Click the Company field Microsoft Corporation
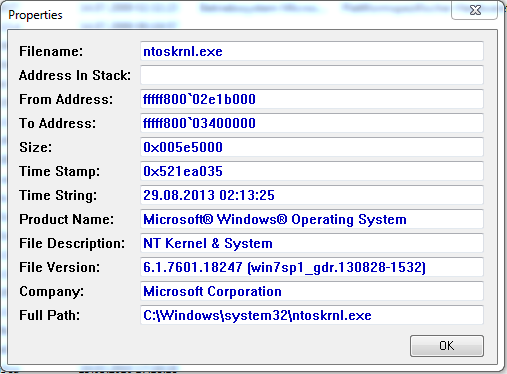 click(x=312, y=291)
